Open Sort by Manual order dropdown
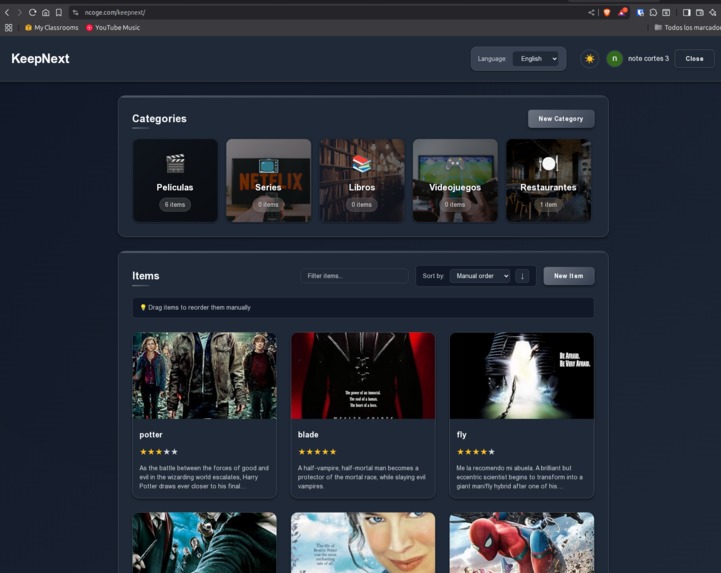Image resolution: width=721 pixels, height=573 pixels. 480,276
